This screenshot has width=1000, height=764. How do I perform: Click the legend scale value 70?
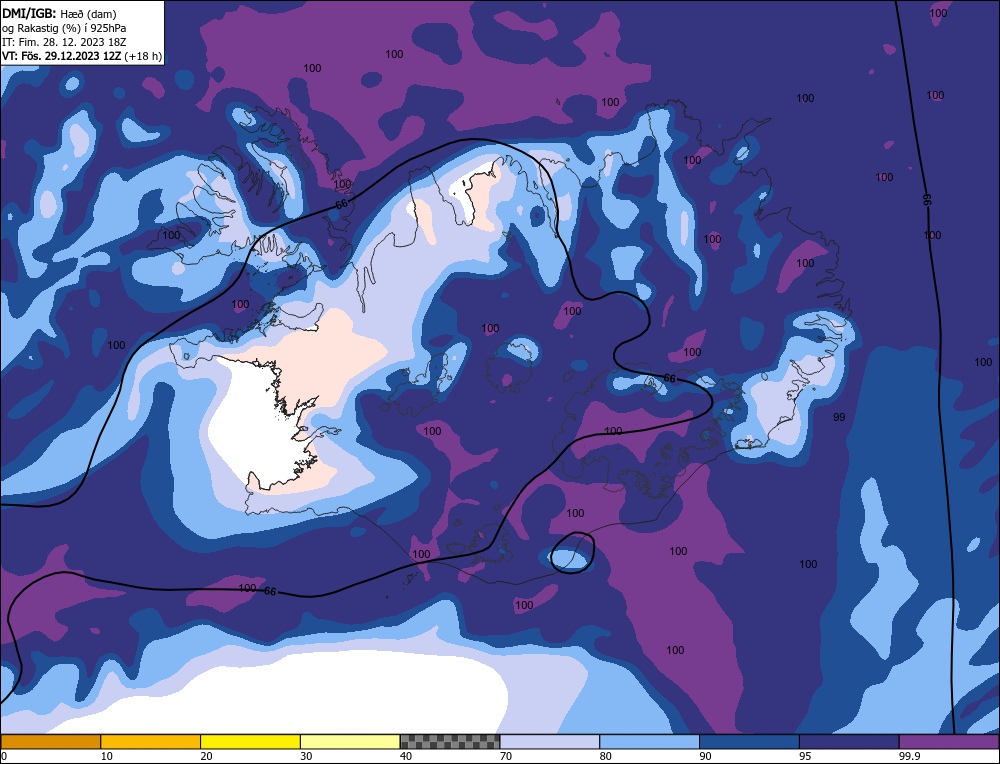[x=506, y=756]
